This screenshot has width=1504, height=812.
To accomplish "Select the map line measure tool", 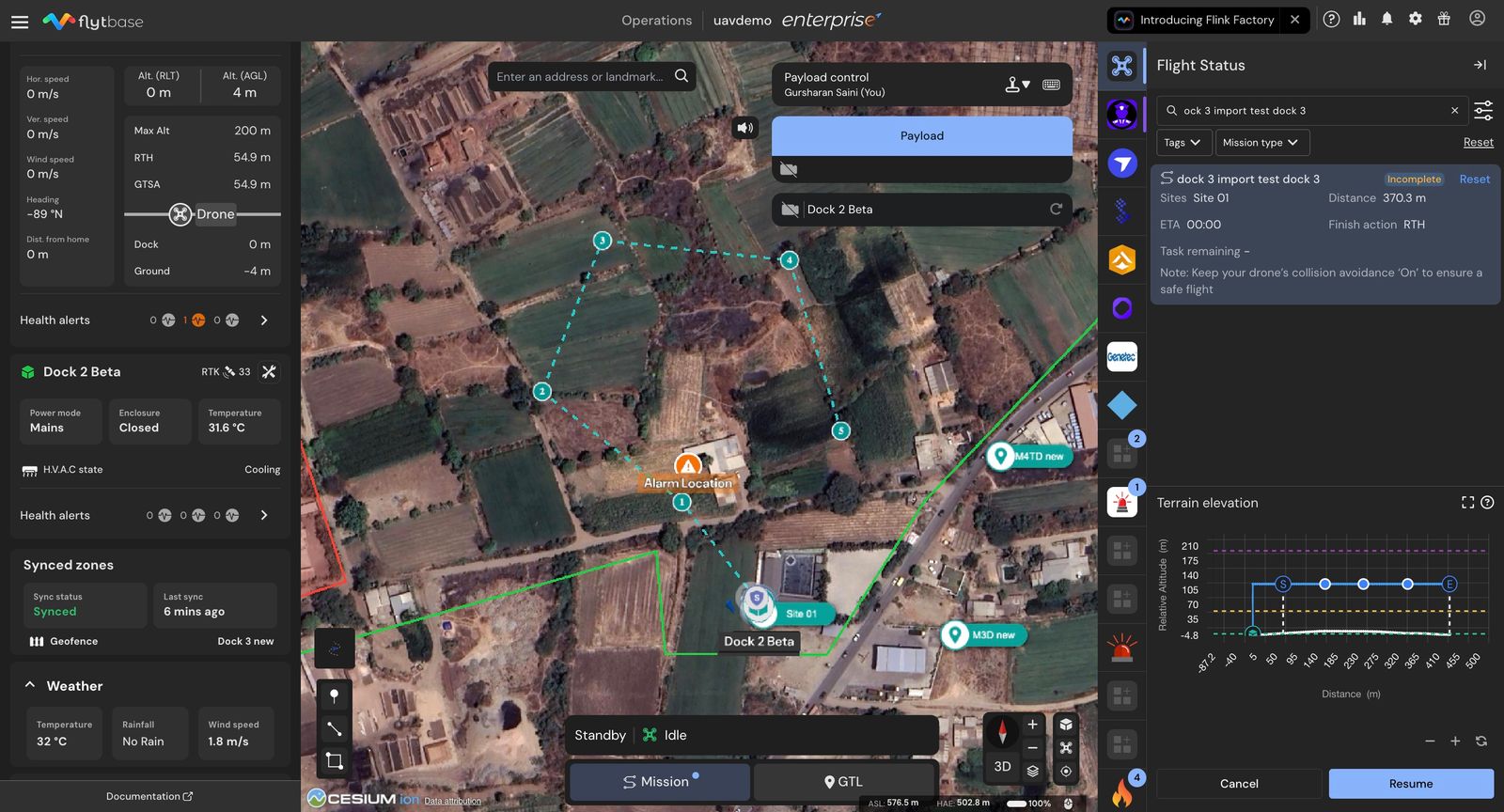I will coord(334,728).
